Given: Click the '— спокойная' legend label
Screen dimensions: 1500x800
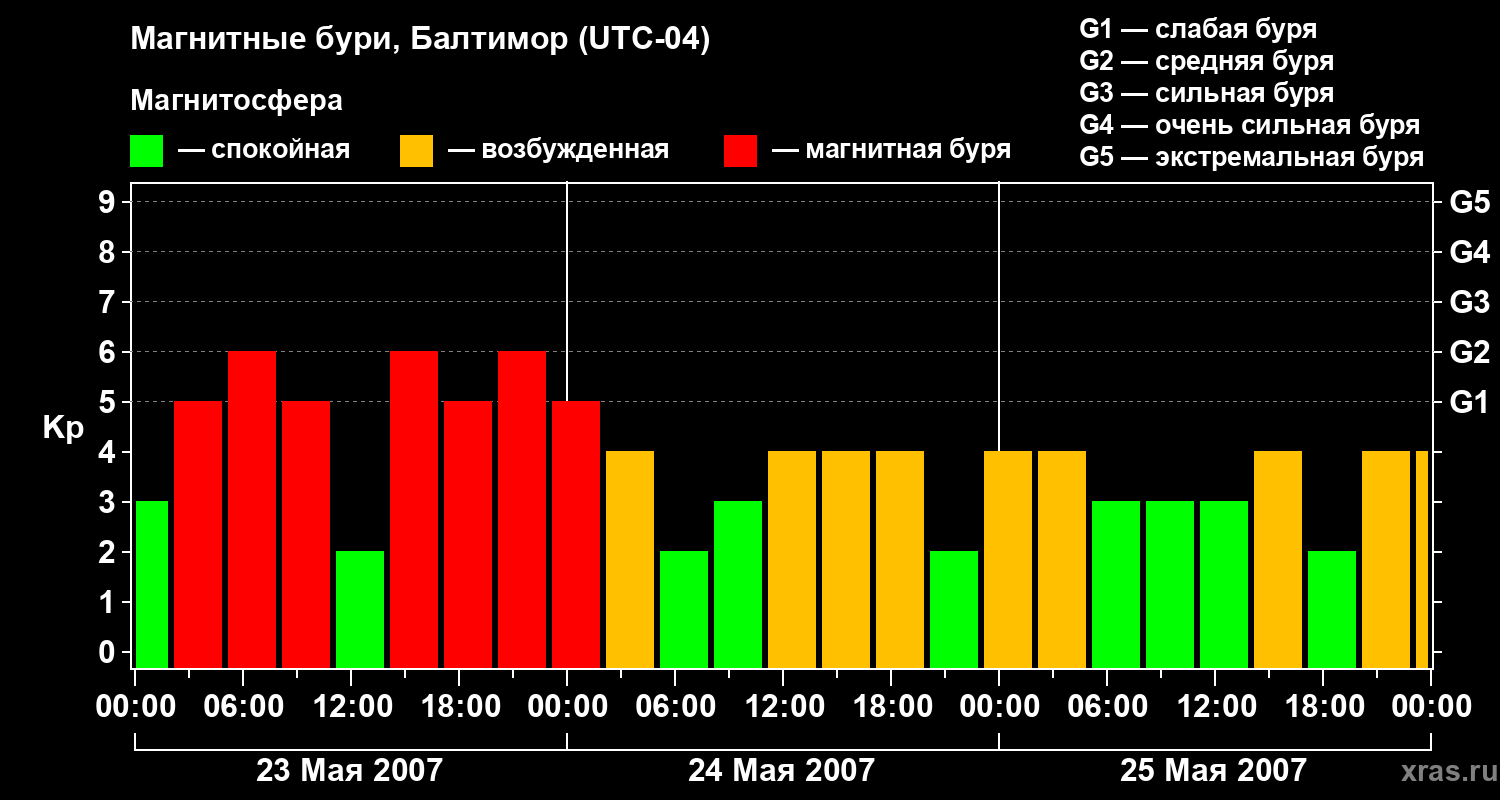Looking at the screenshot, I should pyautogui.click(x=264, y=150).
